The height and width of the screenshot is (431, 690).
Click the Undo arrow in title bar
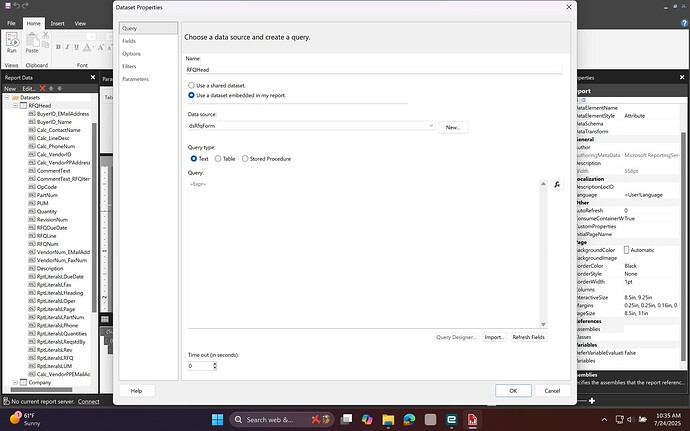click(x=17, y=5)
